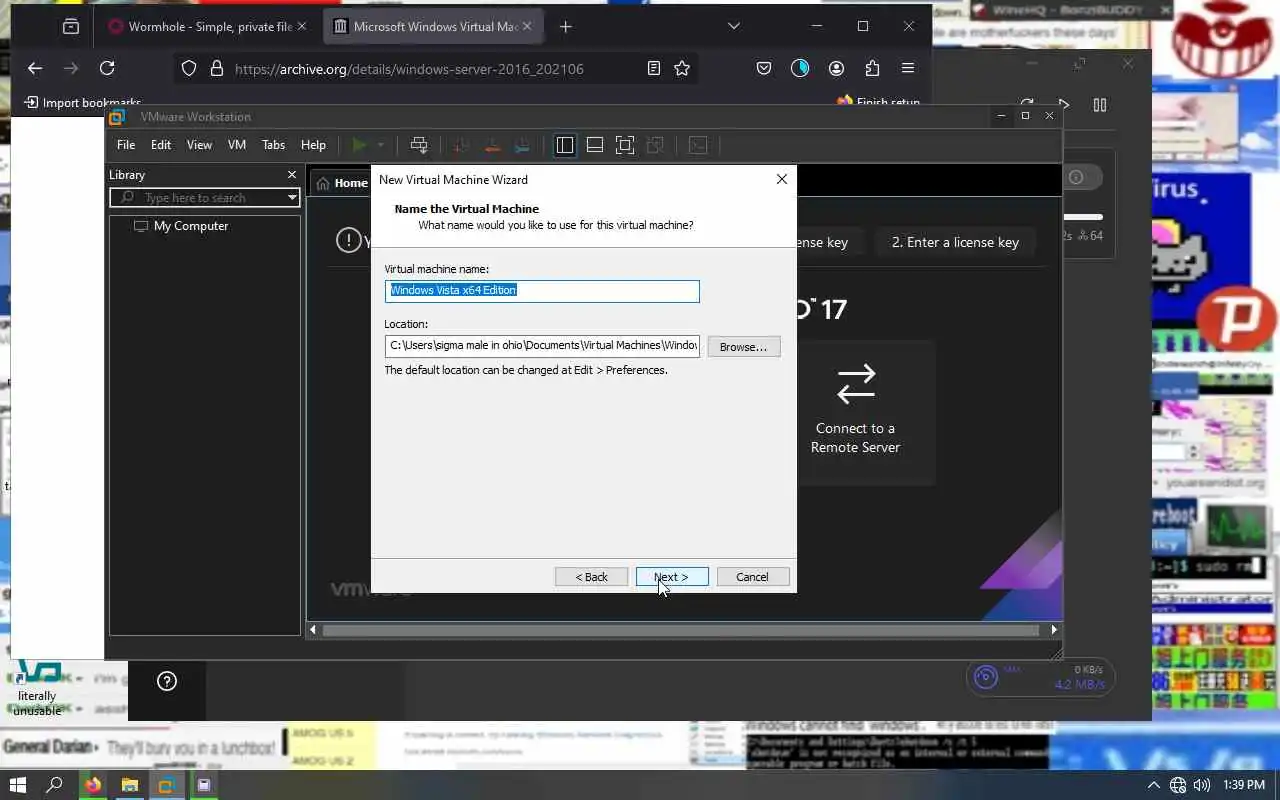Click the browser account profile icon
The image size is (1280, 800).
836,68
